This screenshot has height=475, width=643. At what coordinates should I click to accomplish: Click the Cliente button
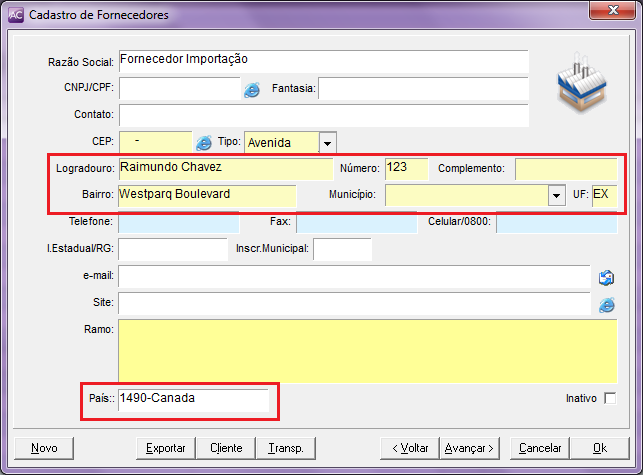point(226,448)
